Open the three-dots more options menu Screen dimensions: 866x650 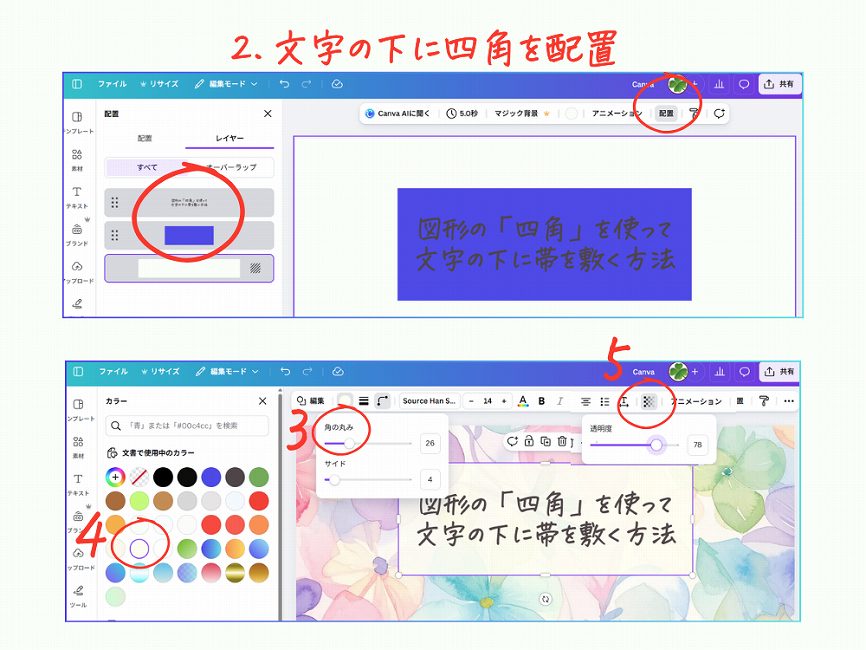788,401
